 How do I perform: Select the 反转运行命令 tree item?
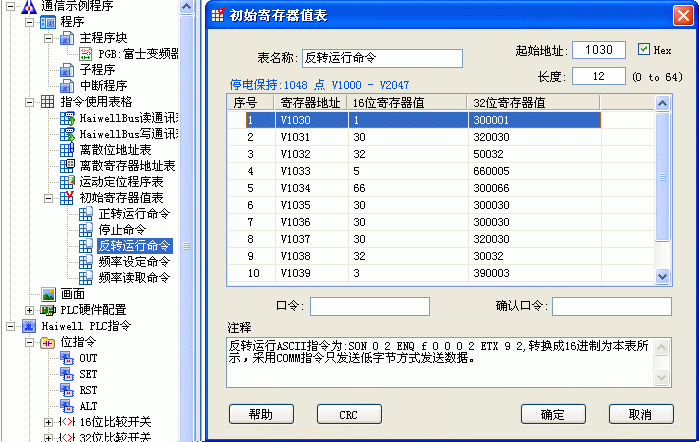[x=134, y=246]
